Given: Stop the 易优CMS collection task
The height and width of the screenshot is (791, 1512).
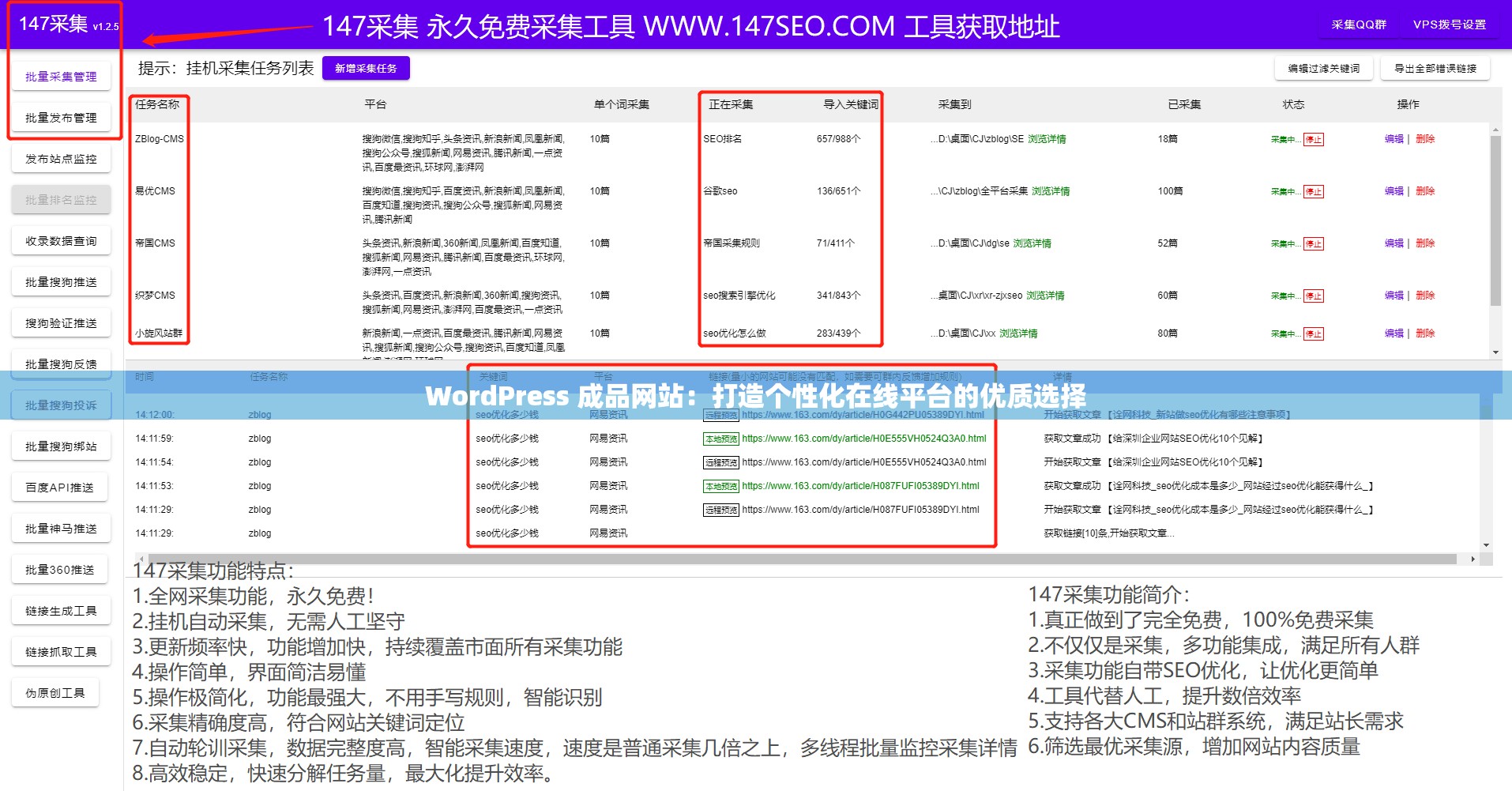Looking at the screenshot, I should tap(1314, 190).
